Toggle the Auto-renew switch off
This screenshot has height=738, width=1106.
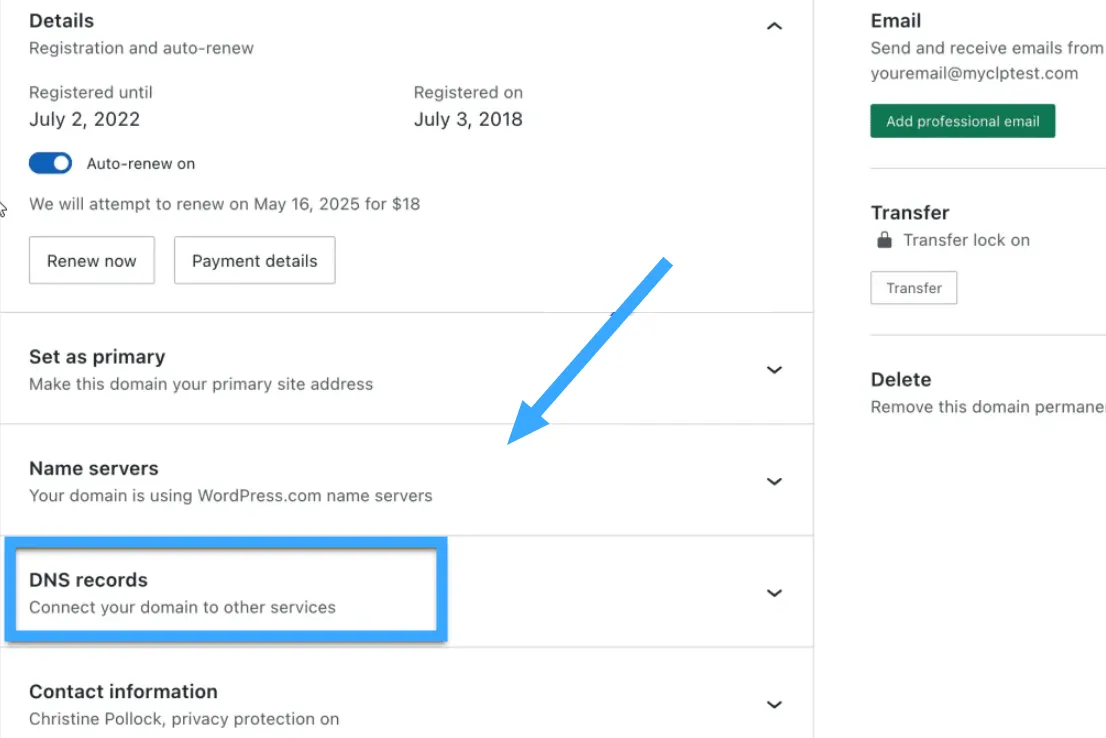coord(50,163)
